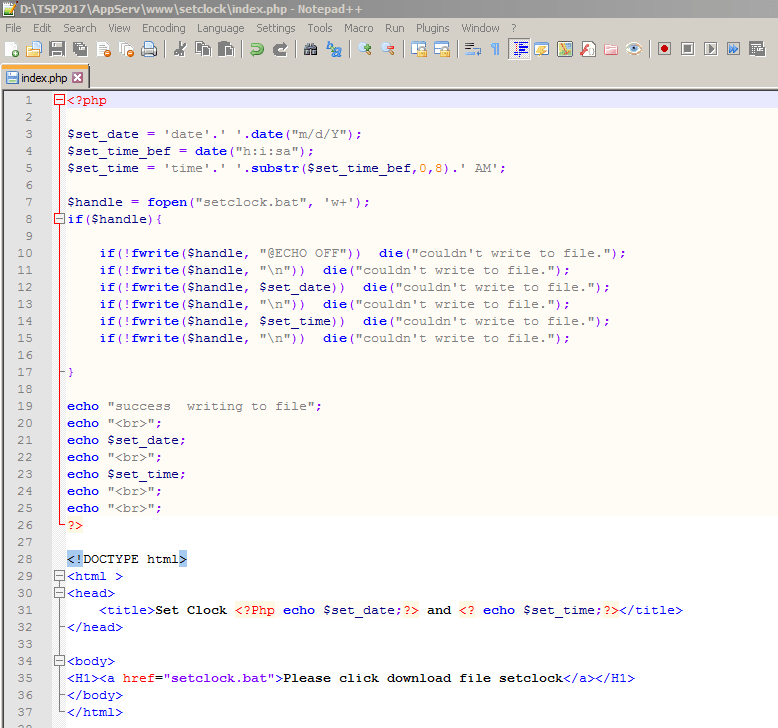The image size is (778, 728).
Task: Collapse the <html> tag fold marker
Action: [x=58, y=576]
